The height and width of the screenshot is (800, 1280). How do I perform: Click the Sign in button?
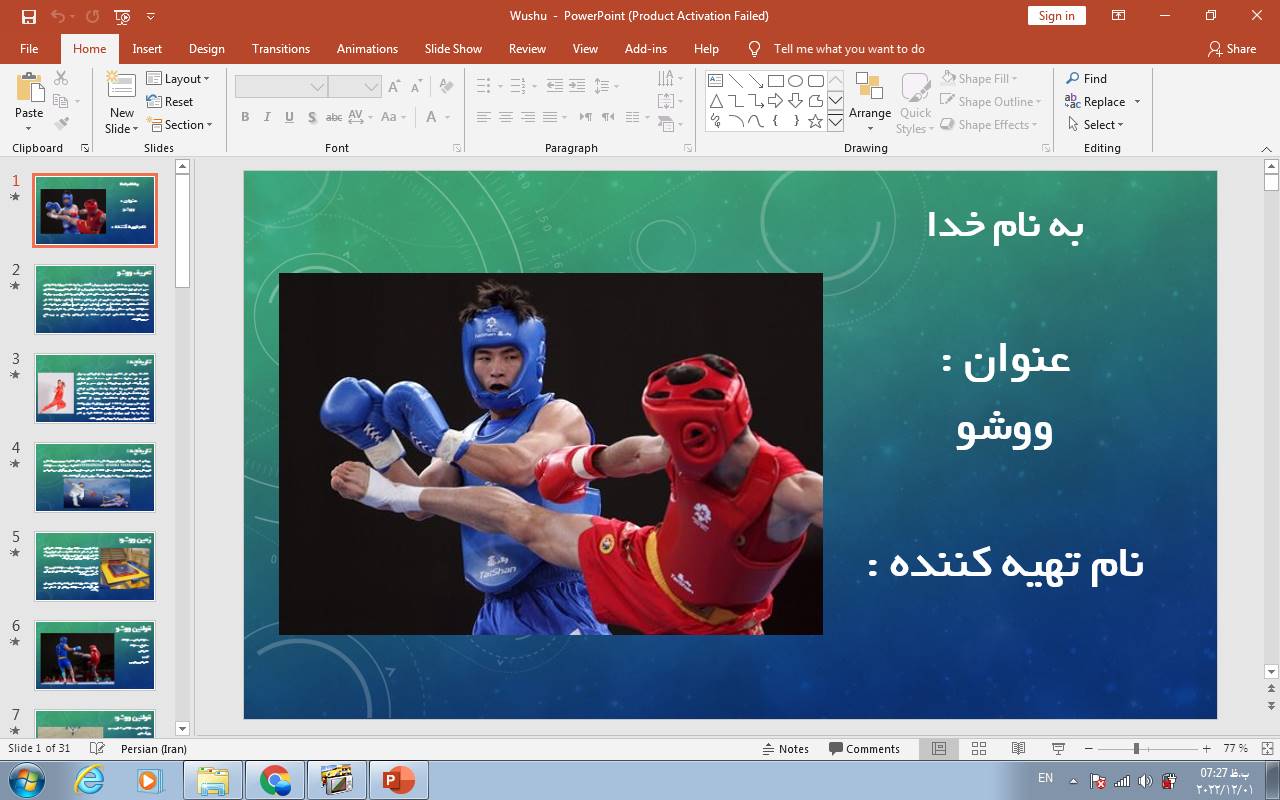pos(1056,16)
